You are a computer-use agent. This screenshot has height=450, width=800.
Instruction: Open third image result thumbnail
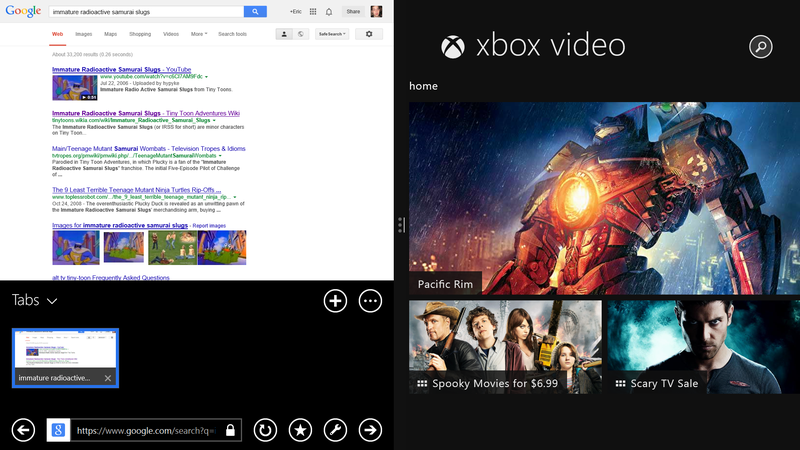coord(172,247)
